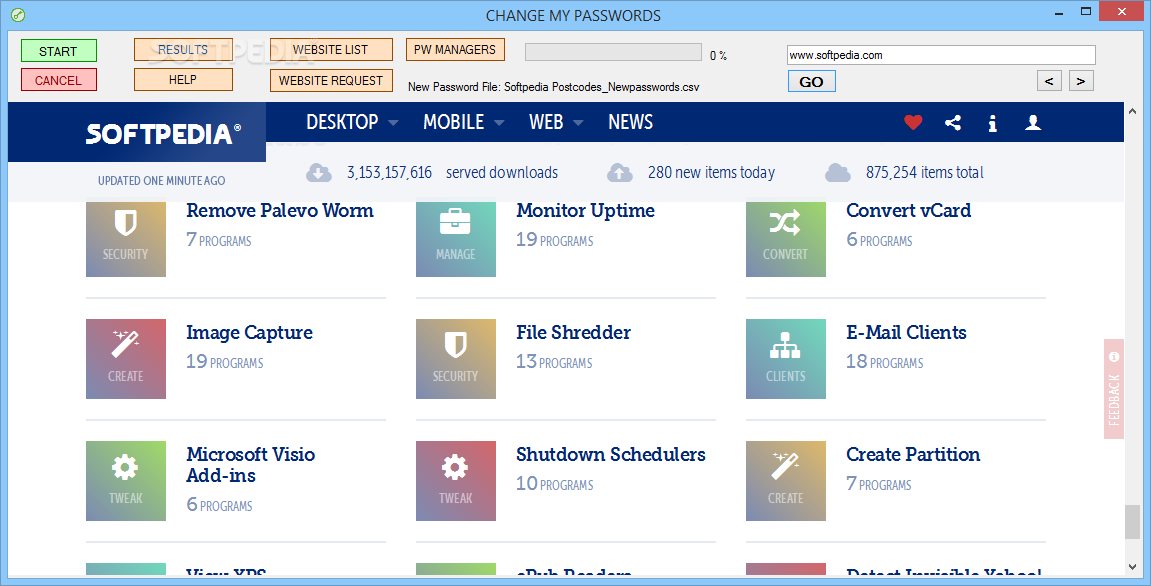Open the WEB navigation menu
The image size is (1151, 586).
pyautogui.click(x=546, y=122)
